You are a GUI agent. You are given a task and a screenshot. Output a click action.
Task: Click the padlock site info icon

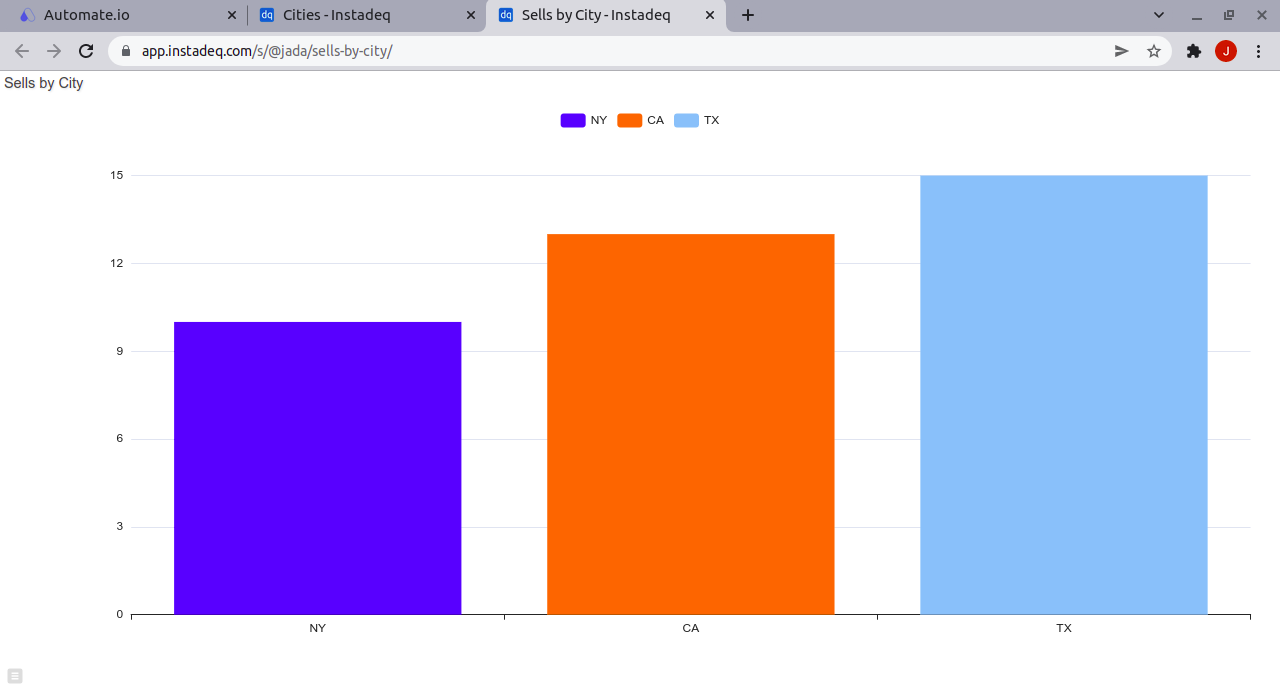126,51
